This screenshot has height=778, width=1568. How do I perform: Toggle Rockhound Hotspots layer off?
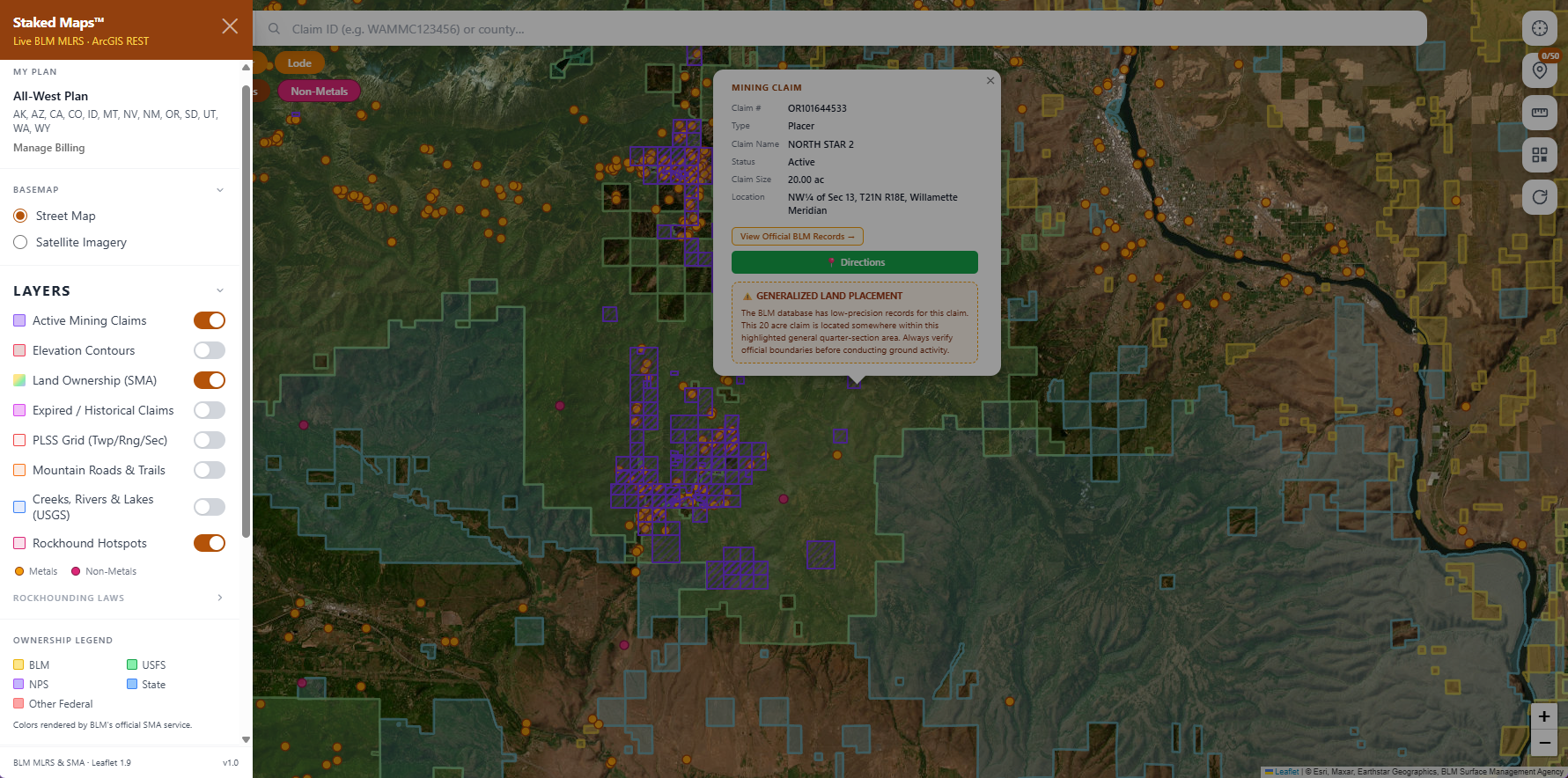(210, 543)
